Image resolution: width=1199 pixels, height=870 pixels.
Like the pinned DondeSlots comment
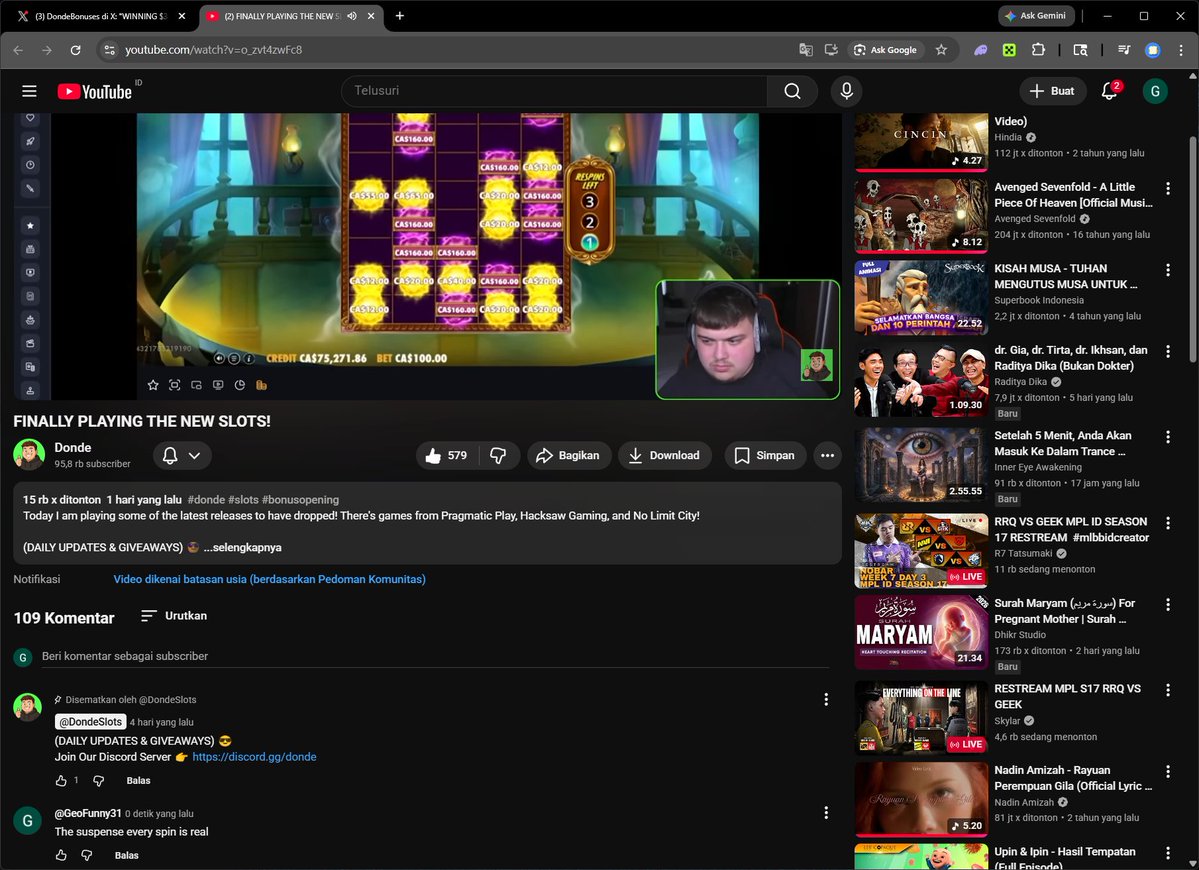click(61, 781)
